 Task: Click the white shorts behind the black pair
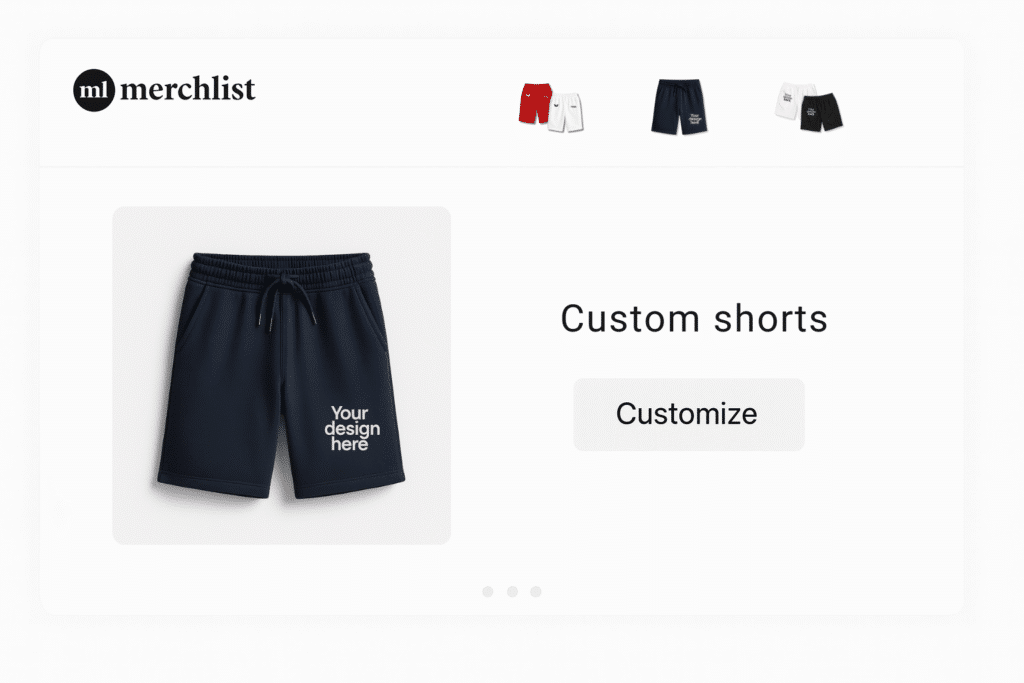(x=792, y=101)
